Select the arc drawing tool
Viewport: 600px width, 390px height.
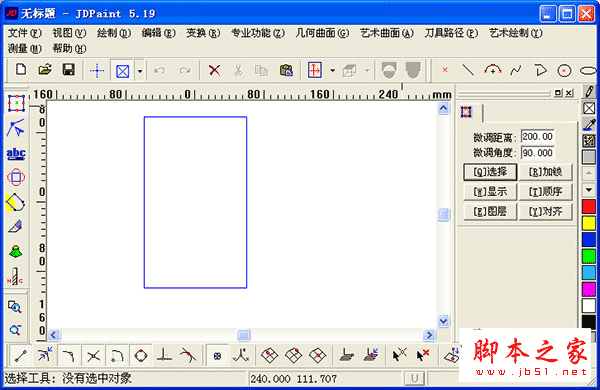click(492, 70)
